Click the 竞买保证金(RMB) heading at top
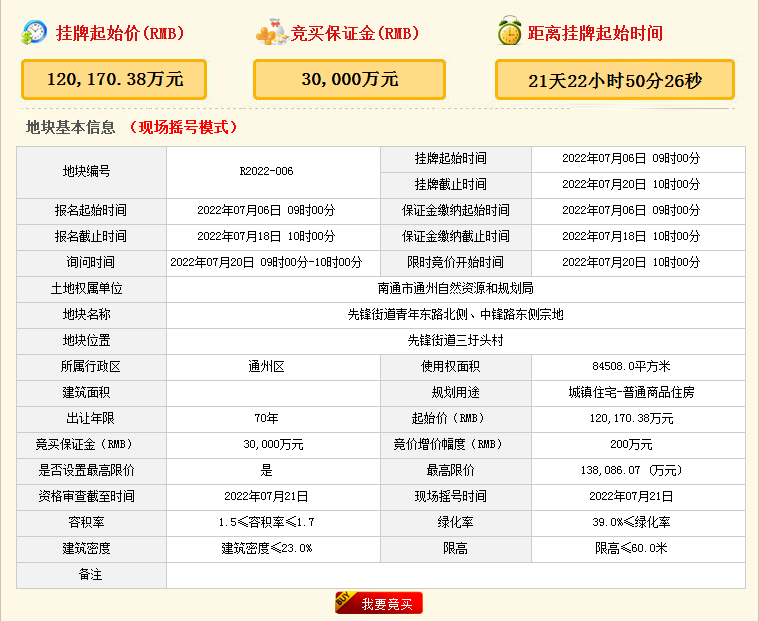The image size is (759, 621). pos(355,33)
